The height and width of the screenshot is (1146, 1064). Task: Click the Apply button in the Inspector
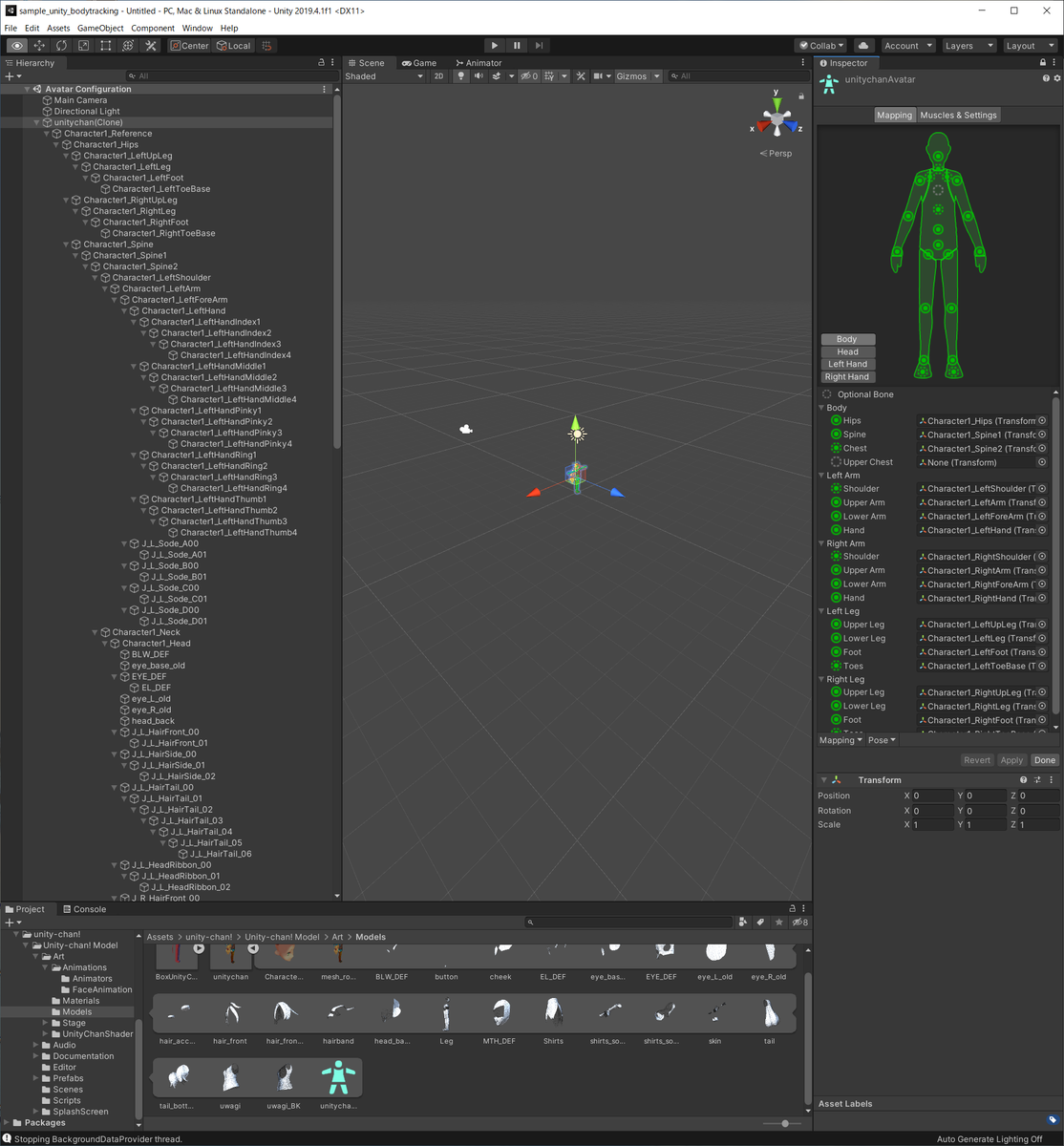click(1011, 759)
